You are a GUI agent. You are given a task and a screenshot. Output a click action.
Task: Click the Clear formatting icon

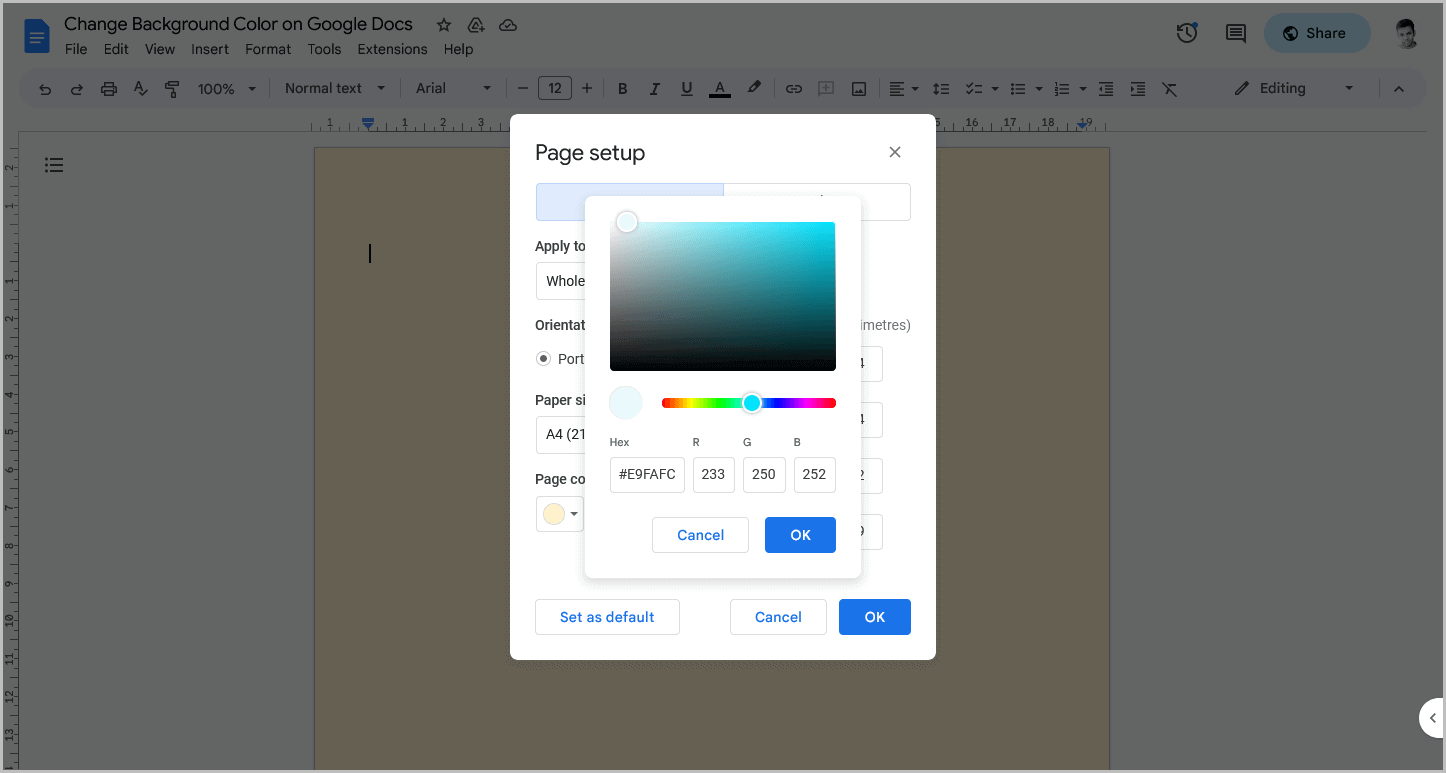1169,89
